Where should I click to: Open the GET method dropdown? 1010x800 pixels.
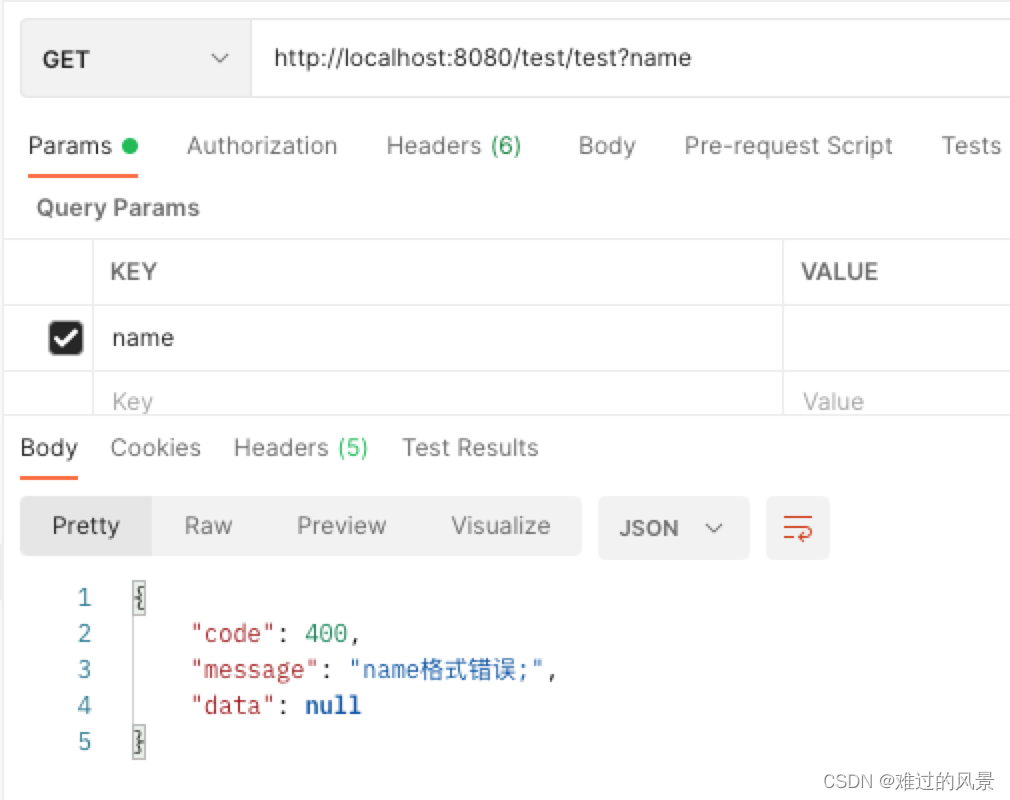tap(135, 59)
